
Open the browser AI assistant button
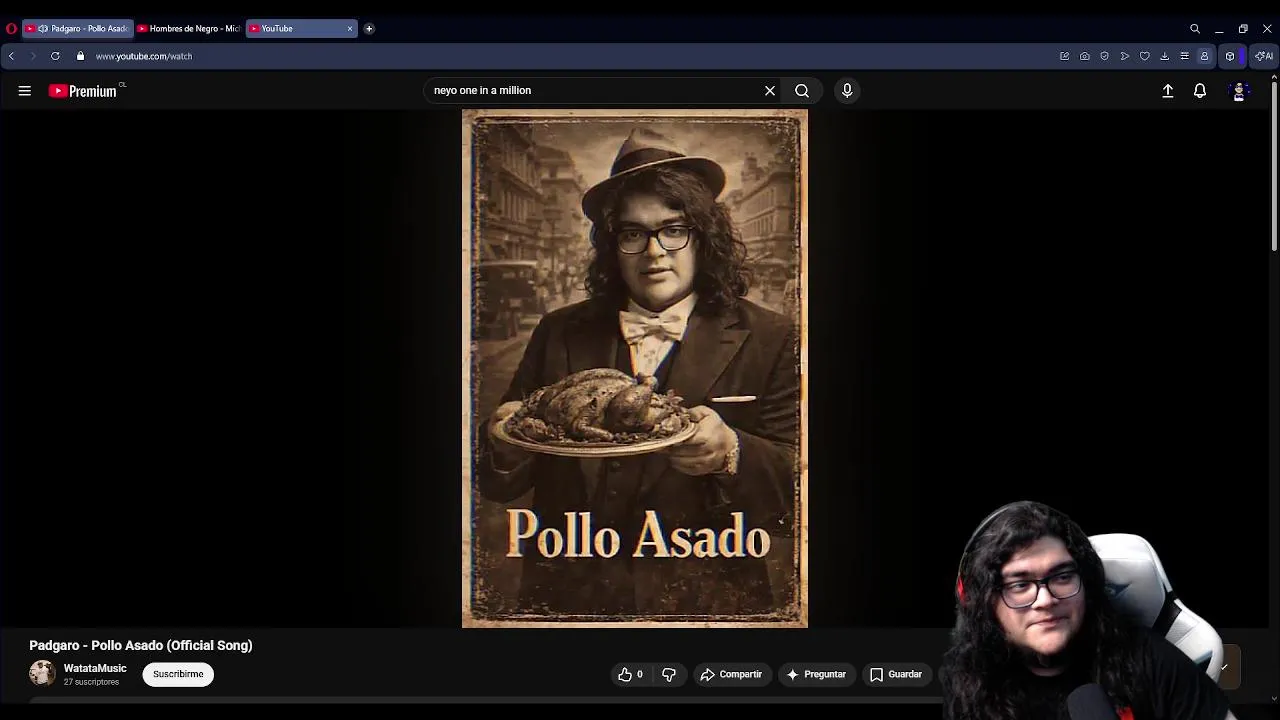point(1265,56)
